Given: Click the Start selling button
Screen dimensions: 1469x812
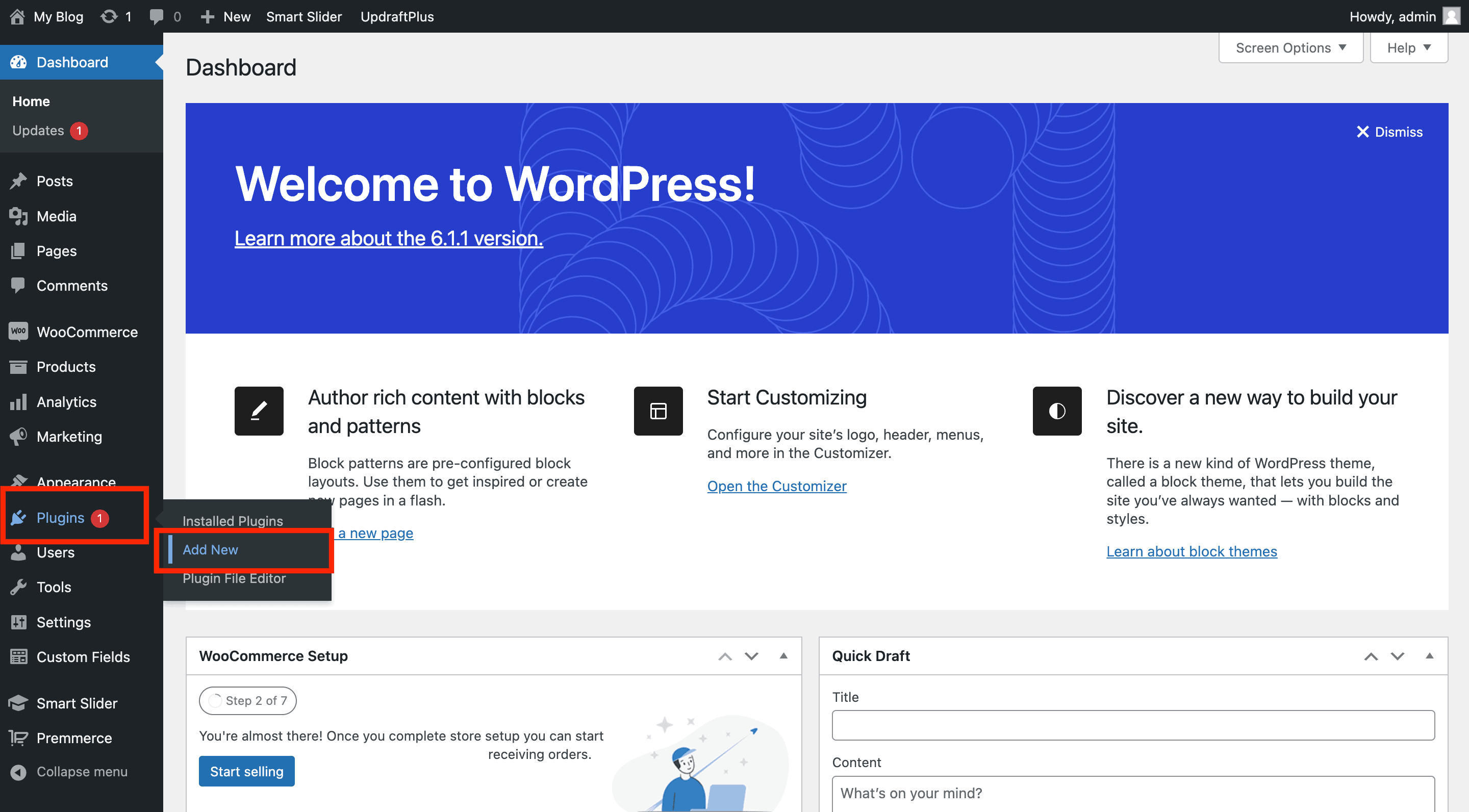Looking at the screenshot, I should pos(246,772).
